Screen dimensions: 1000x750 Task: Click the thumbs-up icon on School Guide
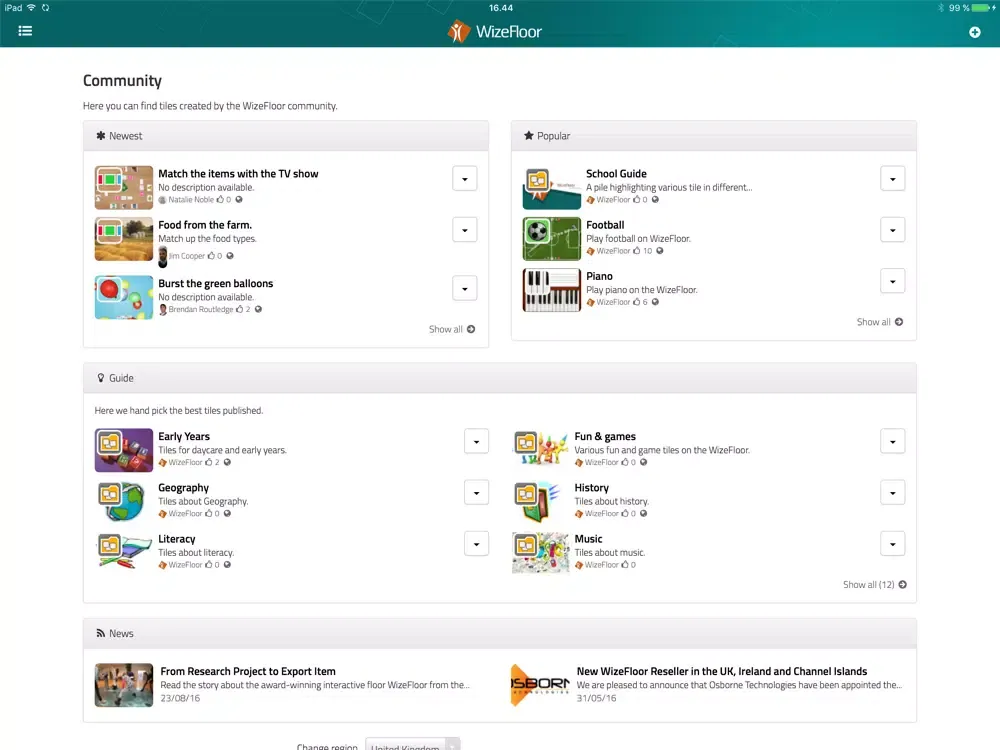click(x=636, y=200)
